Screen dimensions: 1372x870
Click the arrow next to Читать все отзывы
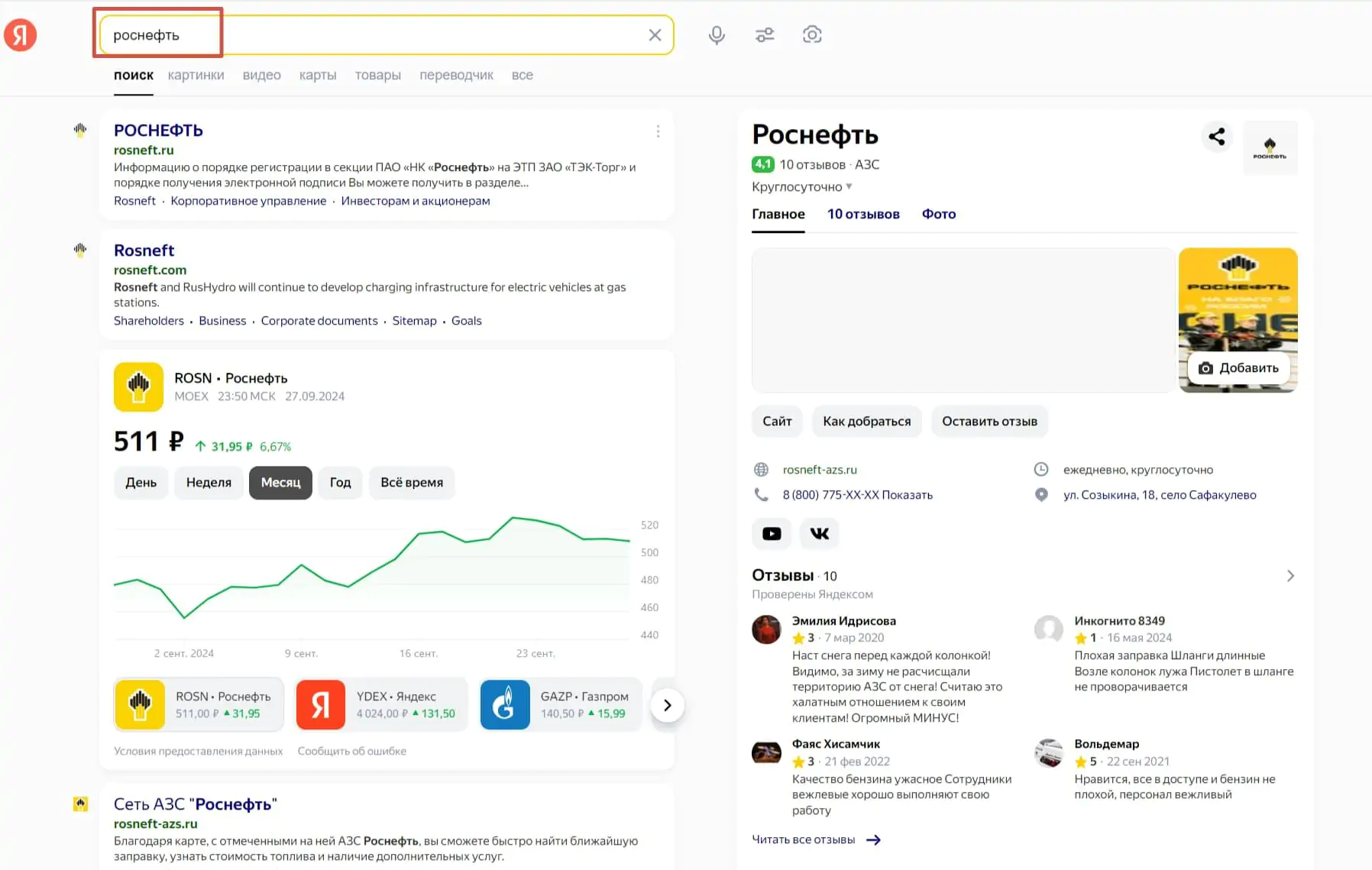click(x=874, y=839)
